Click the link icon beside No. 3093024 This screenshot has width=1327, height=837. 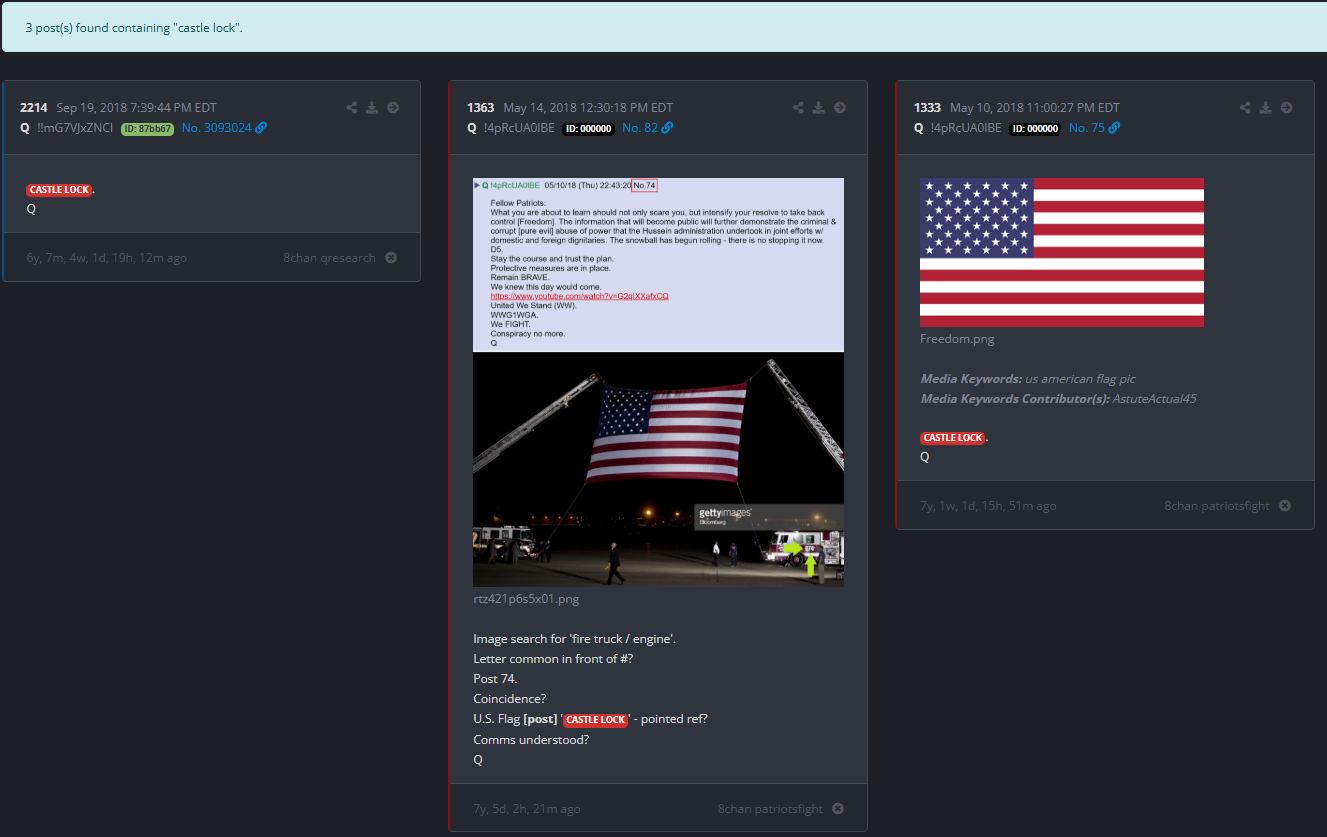tap(261, 128)
